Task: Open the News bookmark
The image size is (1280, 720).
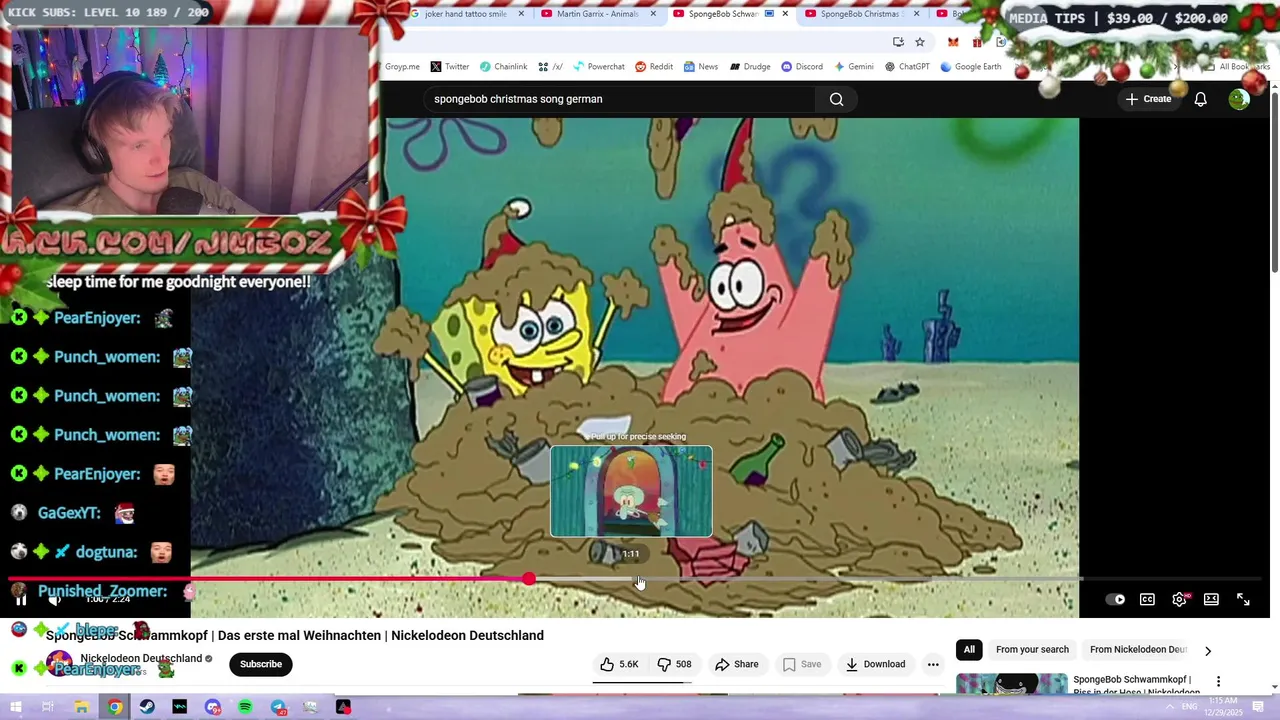Action: point(701,67)
